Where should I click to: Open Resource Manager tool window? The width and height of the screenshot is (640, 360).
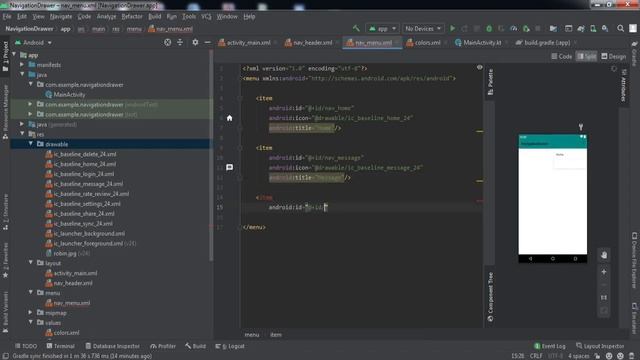(x=5, y=113)
